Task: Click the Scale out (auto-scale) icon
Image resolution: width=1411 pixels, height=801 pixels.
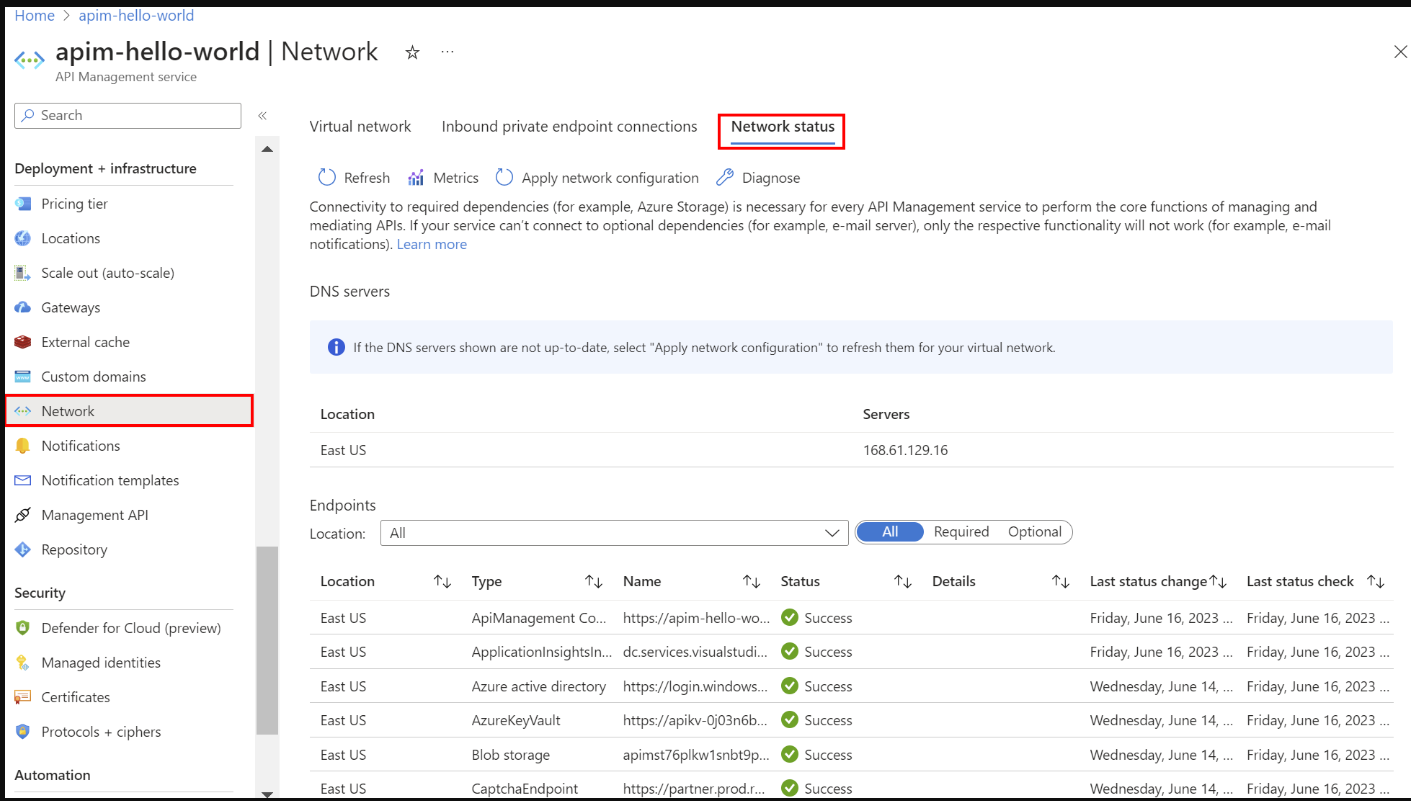Action: tap(23, 273)
